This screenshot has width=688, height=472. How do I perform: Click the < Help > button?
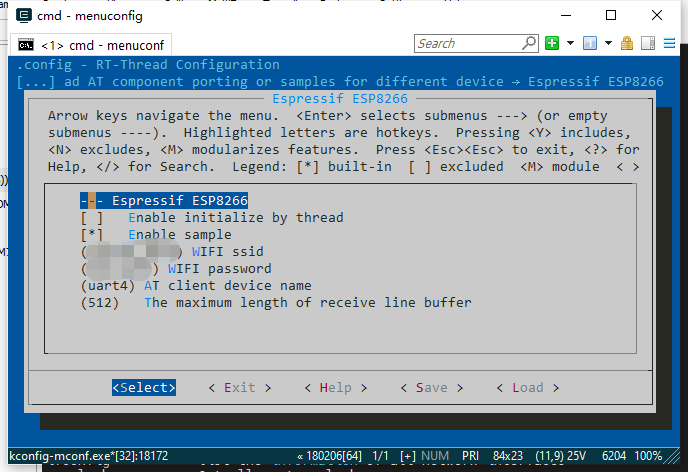point(336,388)
